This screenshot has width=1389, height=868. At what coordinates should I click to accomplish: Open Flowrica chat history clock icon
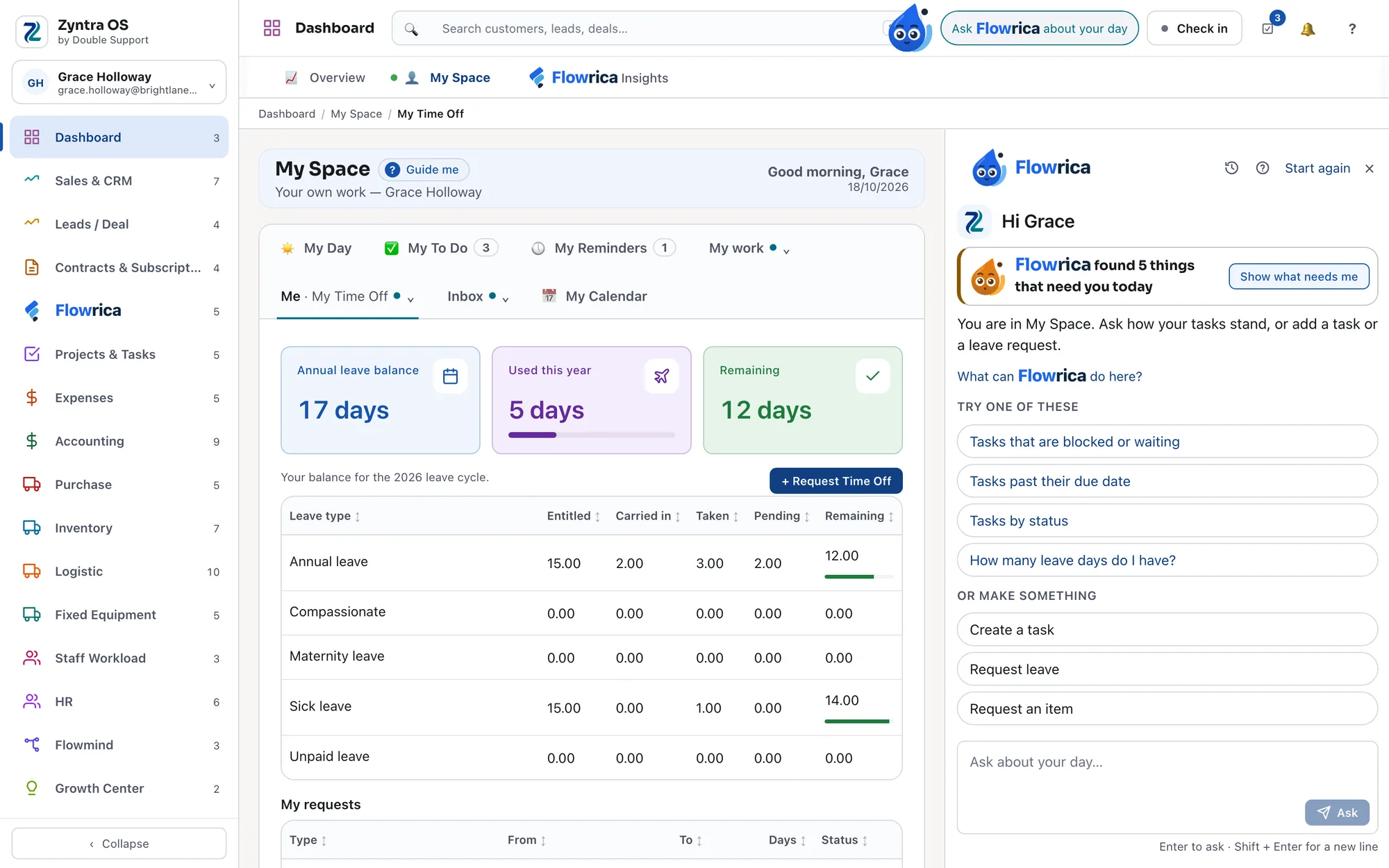click(x=1231, y=168)
